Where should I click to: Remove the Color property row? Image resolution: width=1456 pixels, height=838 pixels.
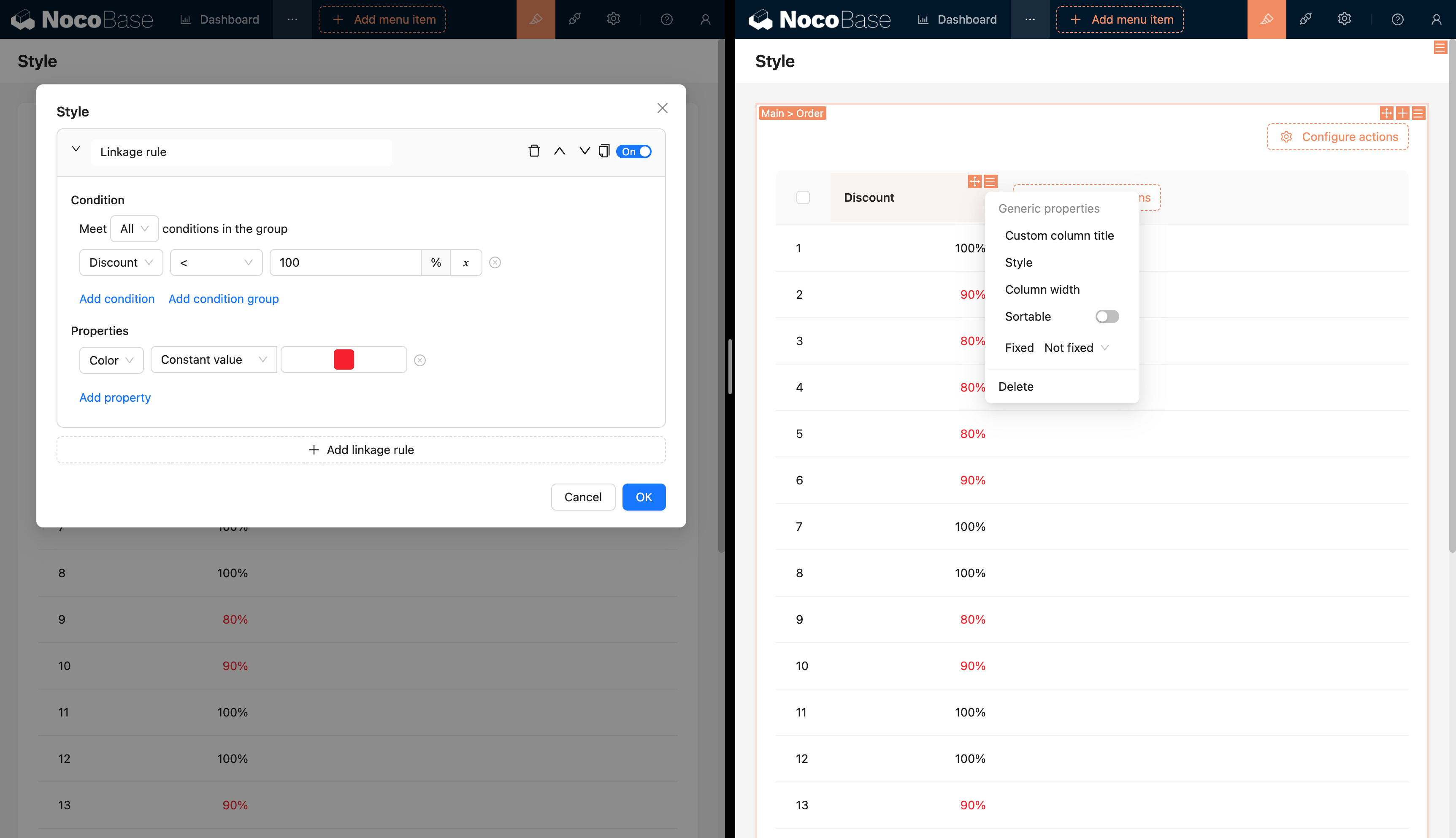click(x=420, y=360)
